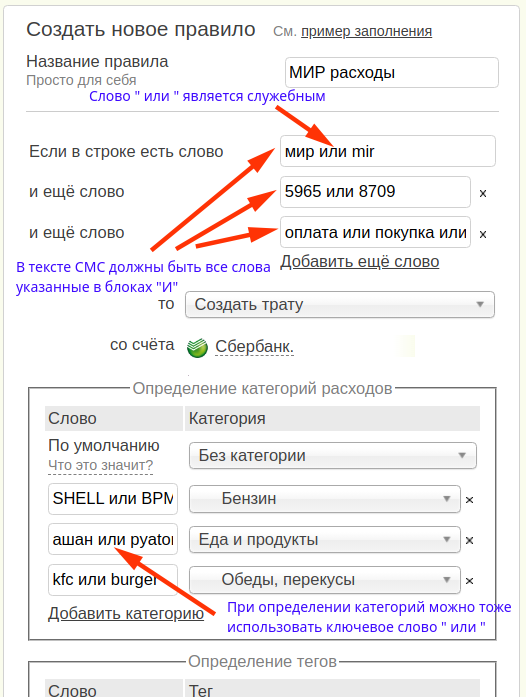Delete the Обеды, перекусы category row
This screenshot has height=697, width=526.
(469, 581)
